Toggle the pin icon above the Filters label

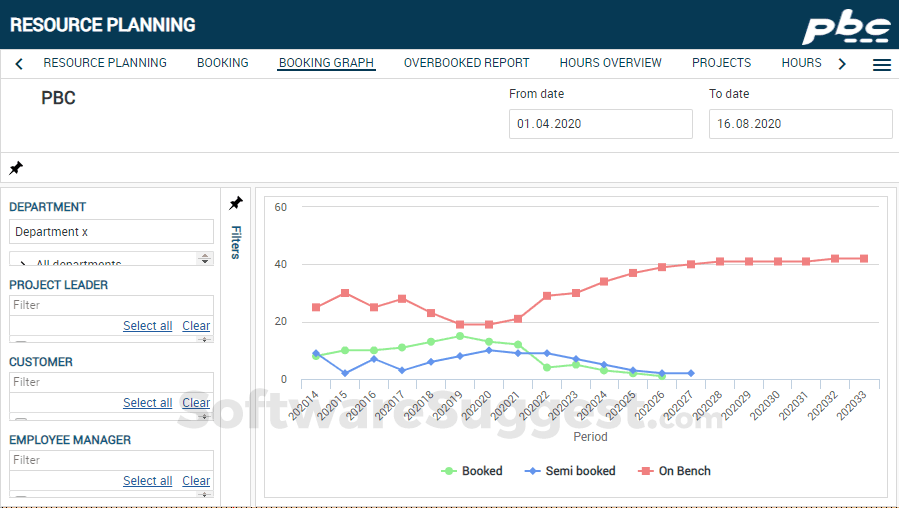(x=236, y=204)
